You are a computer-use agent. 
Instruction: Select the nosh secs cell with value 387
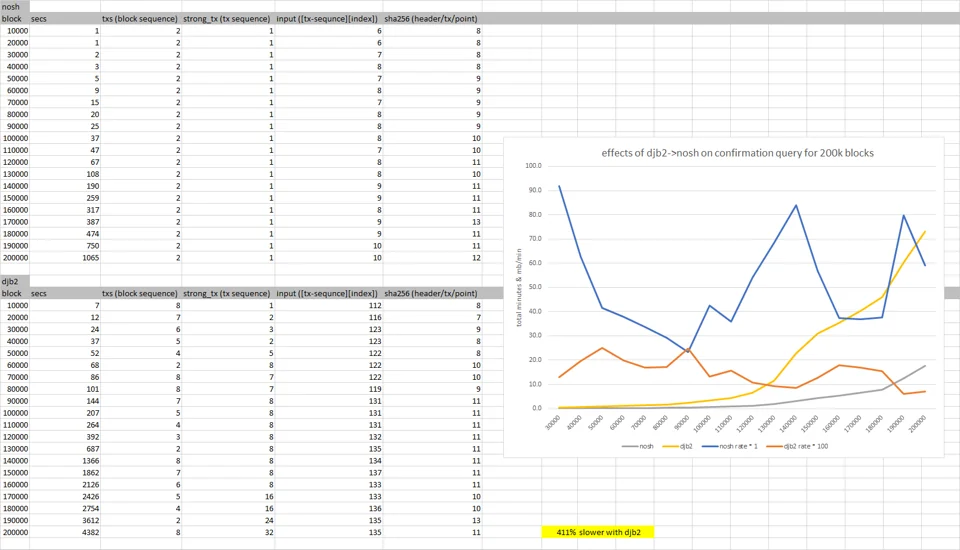pyautogui.click(x=65, y=222)
